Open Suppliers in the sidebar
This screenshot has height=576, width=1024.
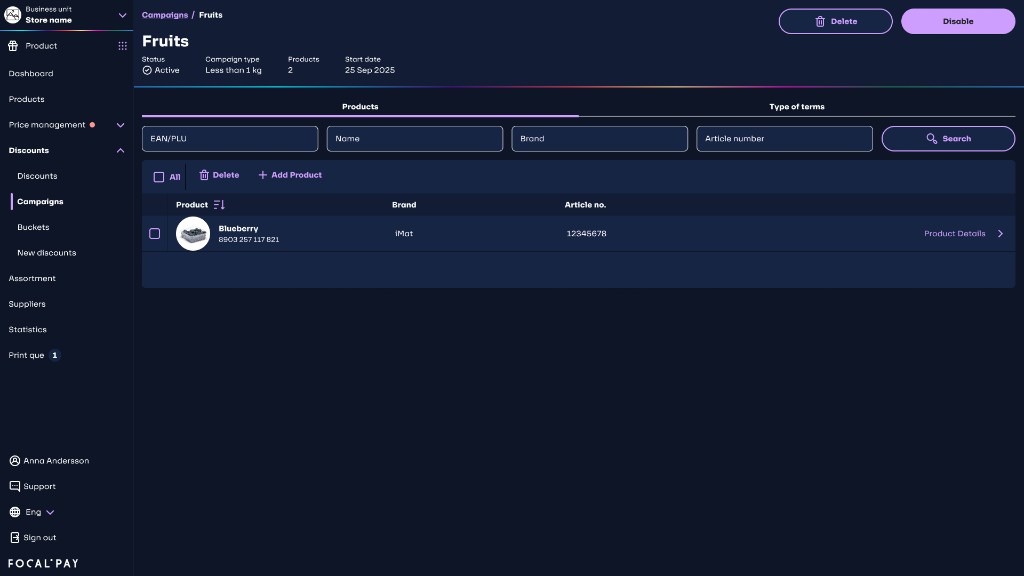(27, 304)
